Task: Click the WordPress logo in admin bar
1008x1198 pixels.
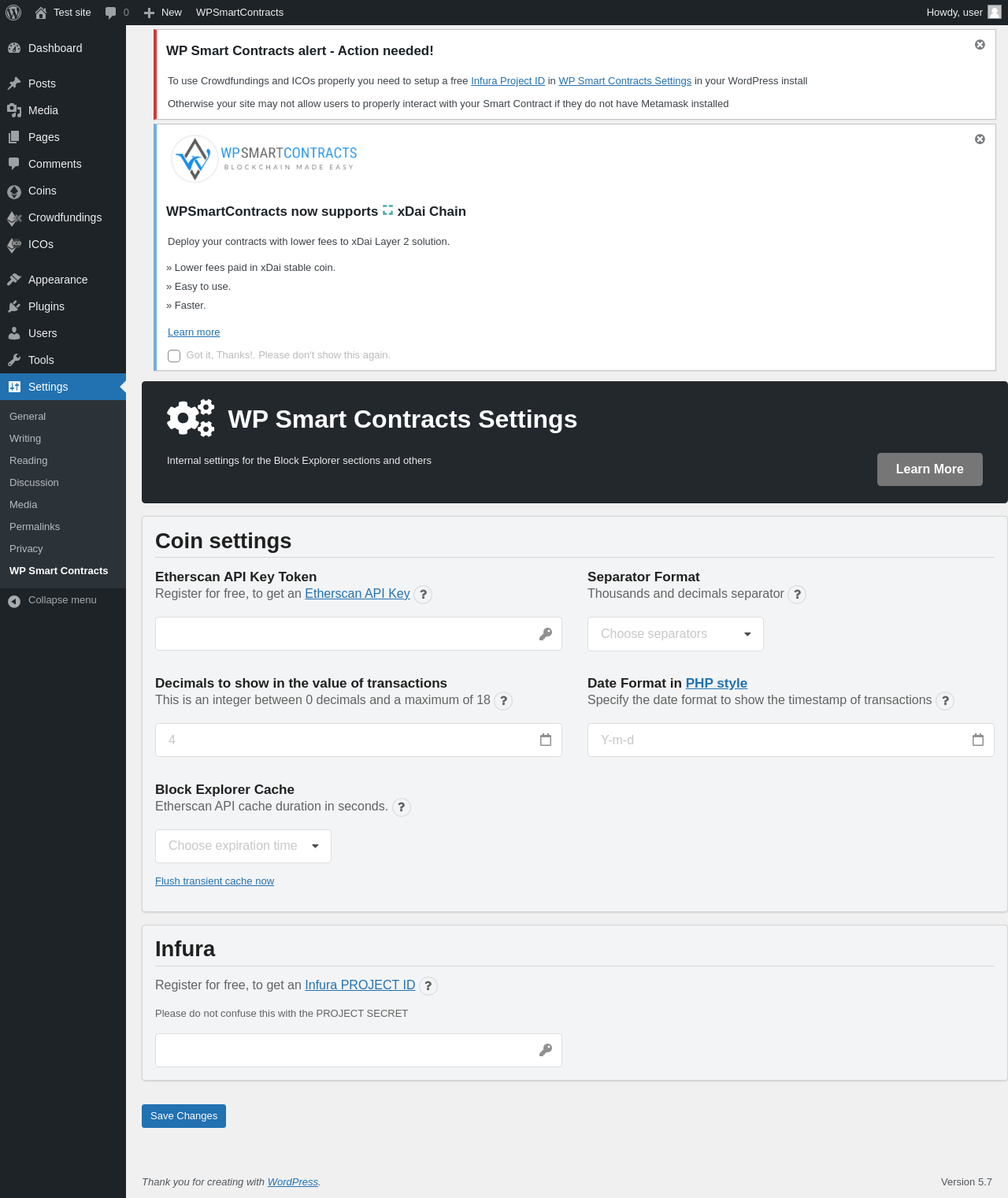Action: 13,13
